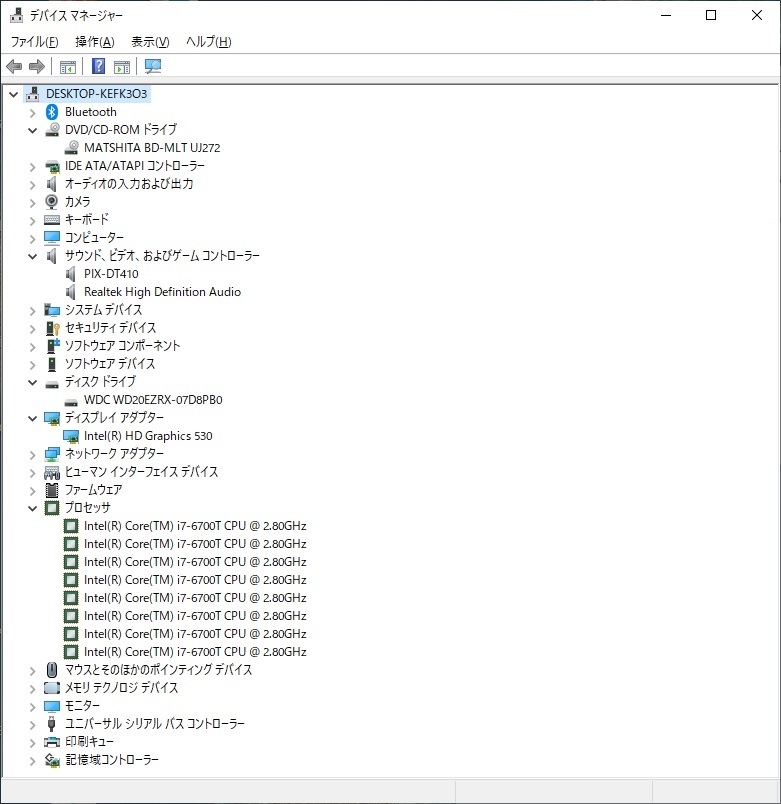
Task: Expand the IDE ATA/ATAPI controllers category
Action: [33, 167]
